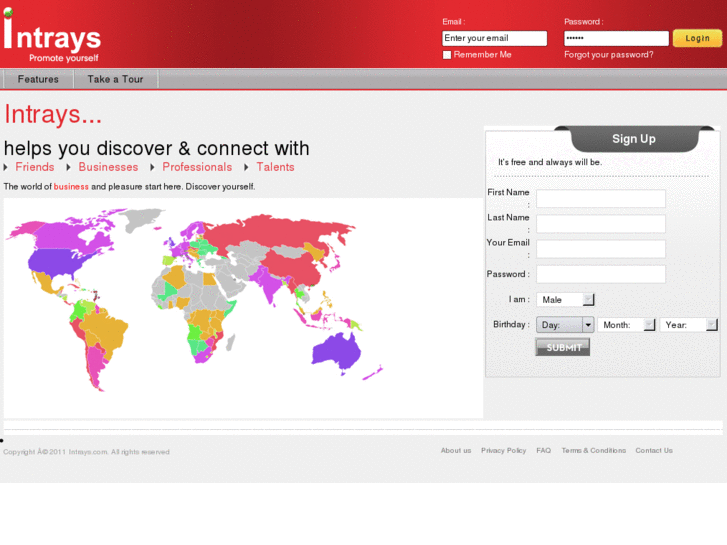Click the sign-up Password field
The height and width of the screenshot is (545, 727).
[x=601, y=274]
